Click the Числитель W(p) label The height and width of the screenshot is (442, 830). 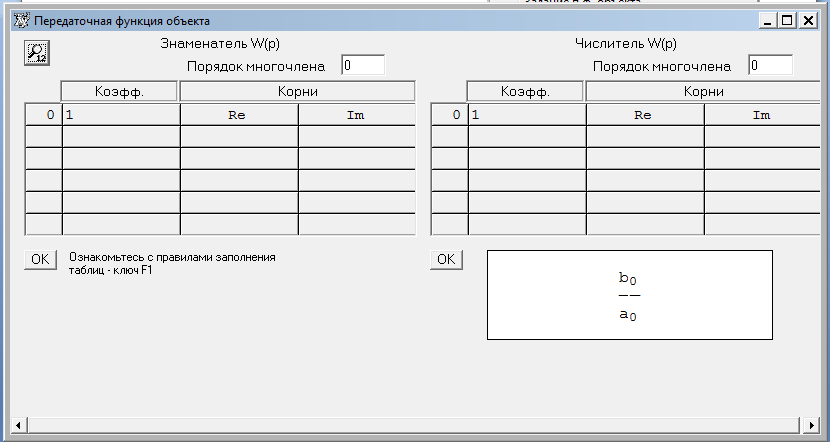tap(626, 43)
